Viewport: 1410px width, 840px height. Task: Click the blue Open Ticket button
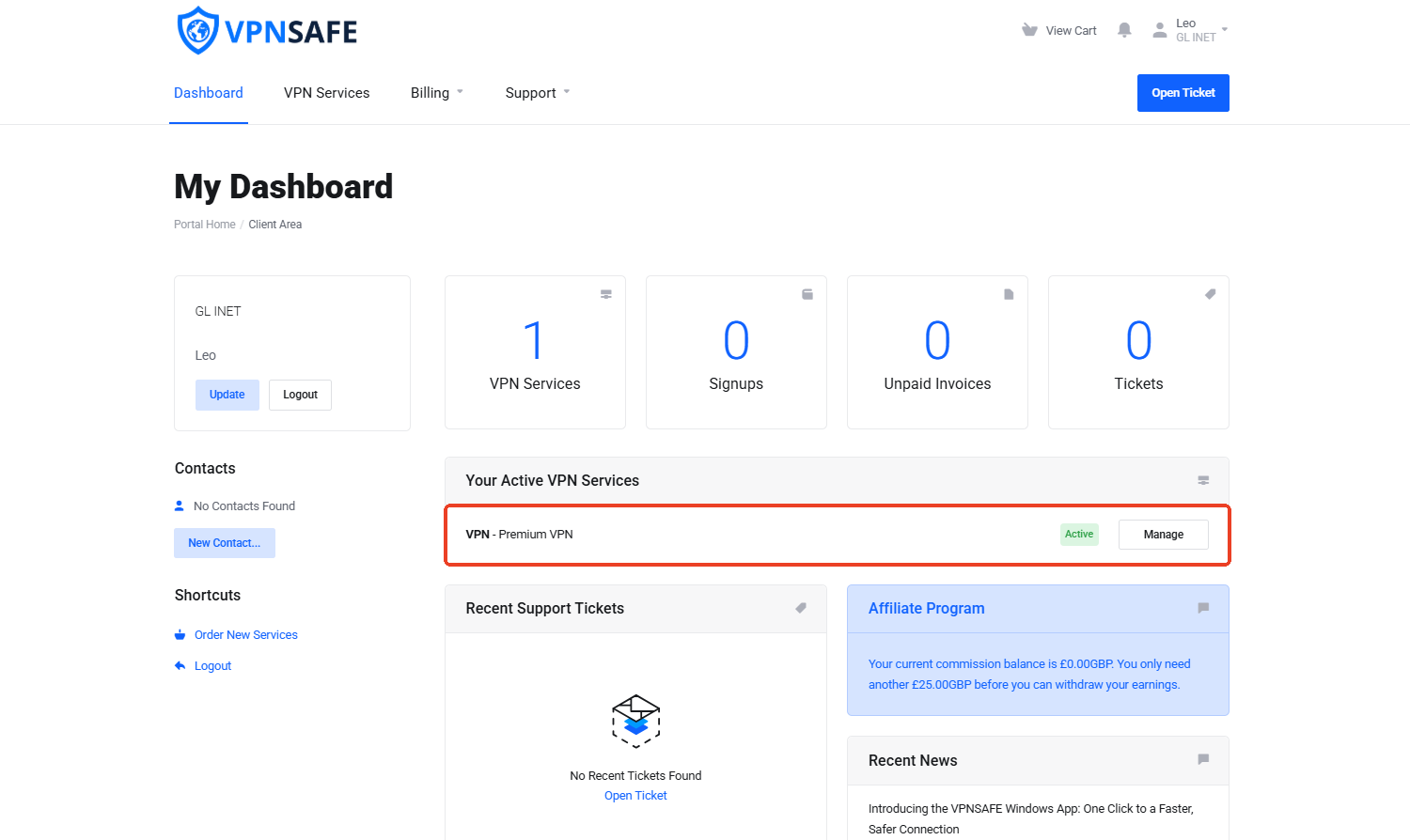click(1183, 93)
